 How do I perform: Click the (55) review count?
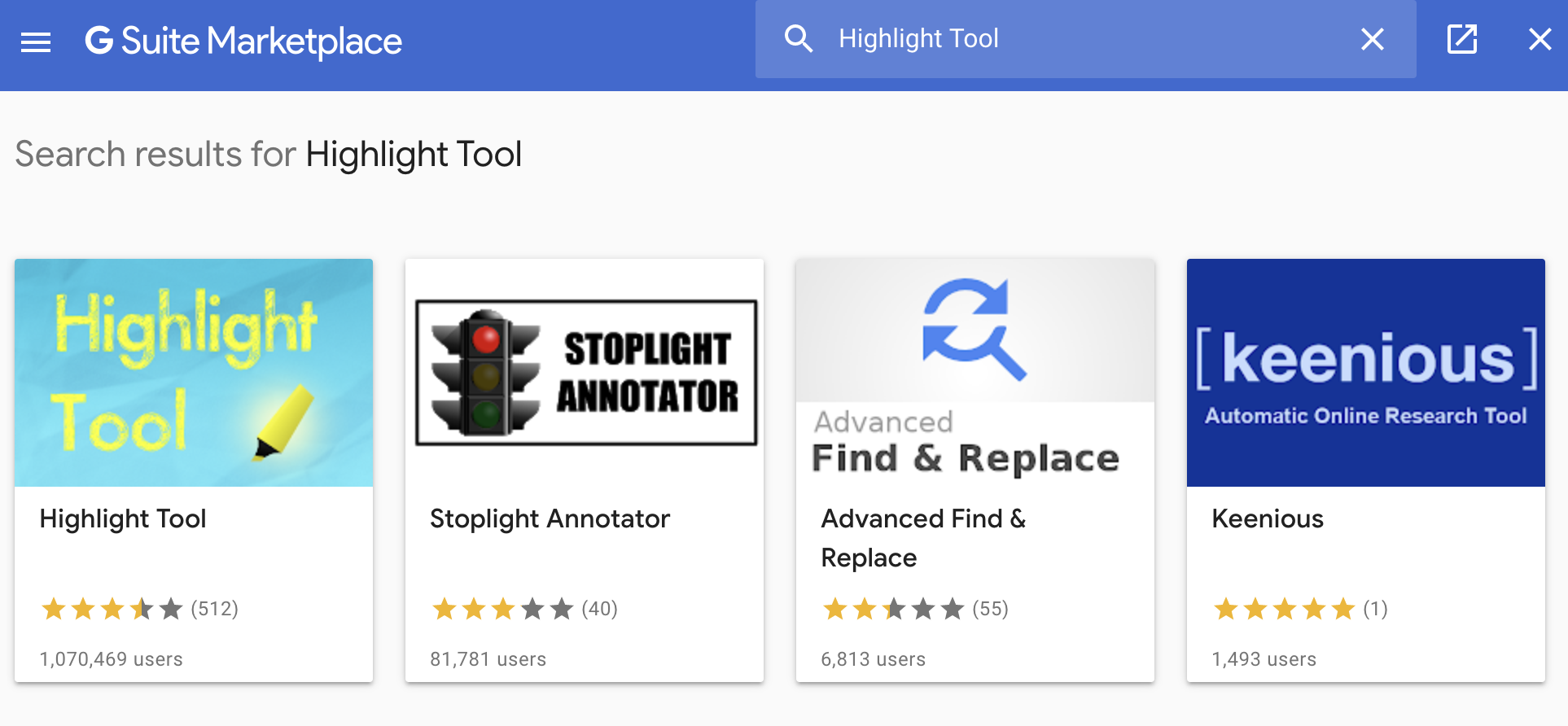coord(991,608)
